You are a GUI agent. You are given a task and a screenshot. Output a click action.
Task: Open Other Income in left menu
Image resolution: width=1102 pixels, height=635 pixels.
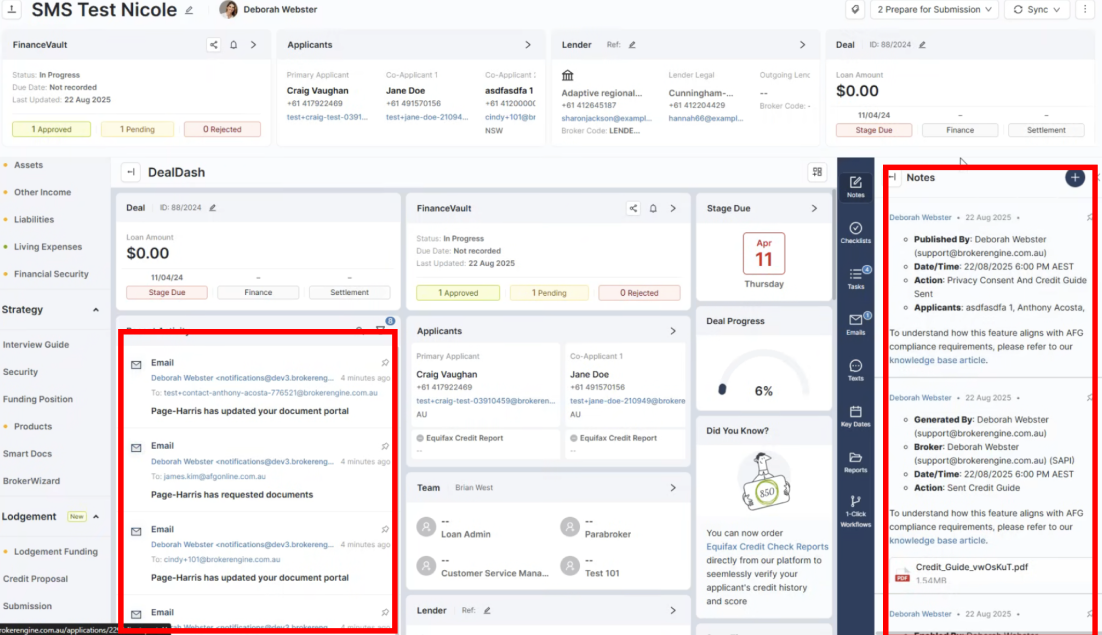pos(42,192)
